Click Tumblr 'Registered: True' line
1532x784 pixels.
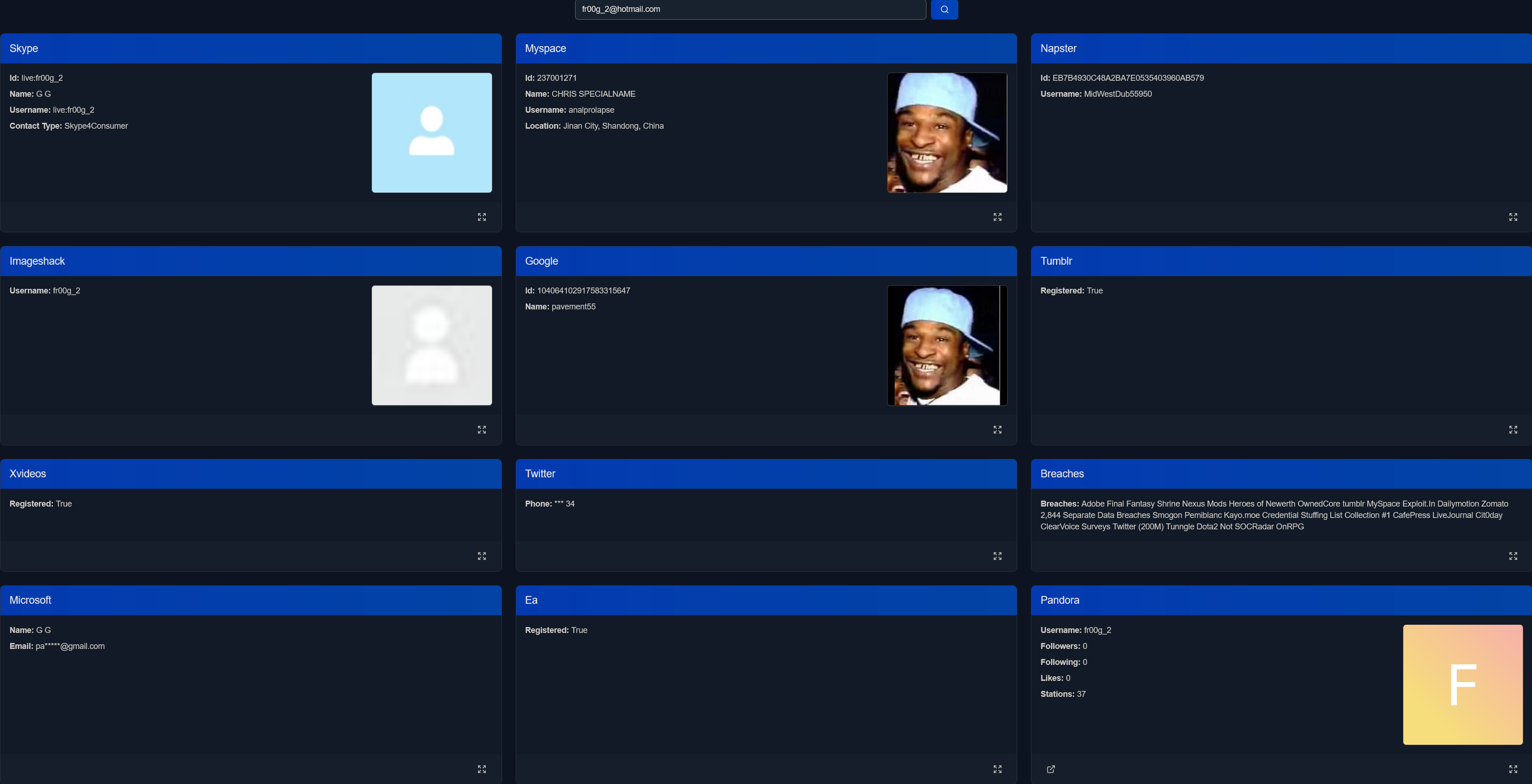(1071, 291)
